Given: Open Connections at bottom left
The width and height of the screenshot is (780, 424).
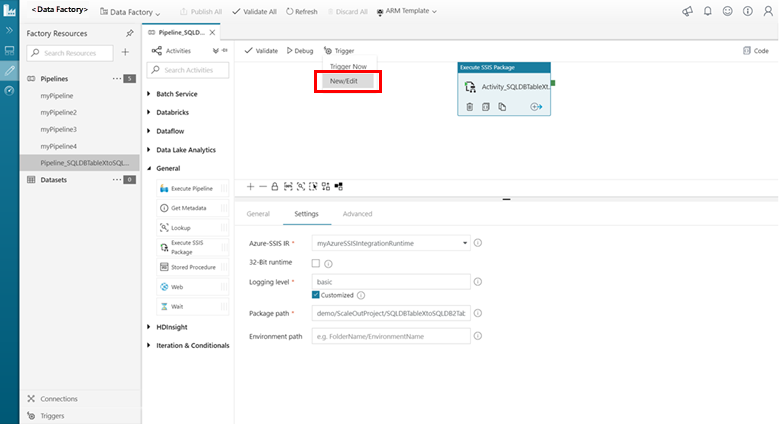Looking at the screenshot, I should point(53,399).
